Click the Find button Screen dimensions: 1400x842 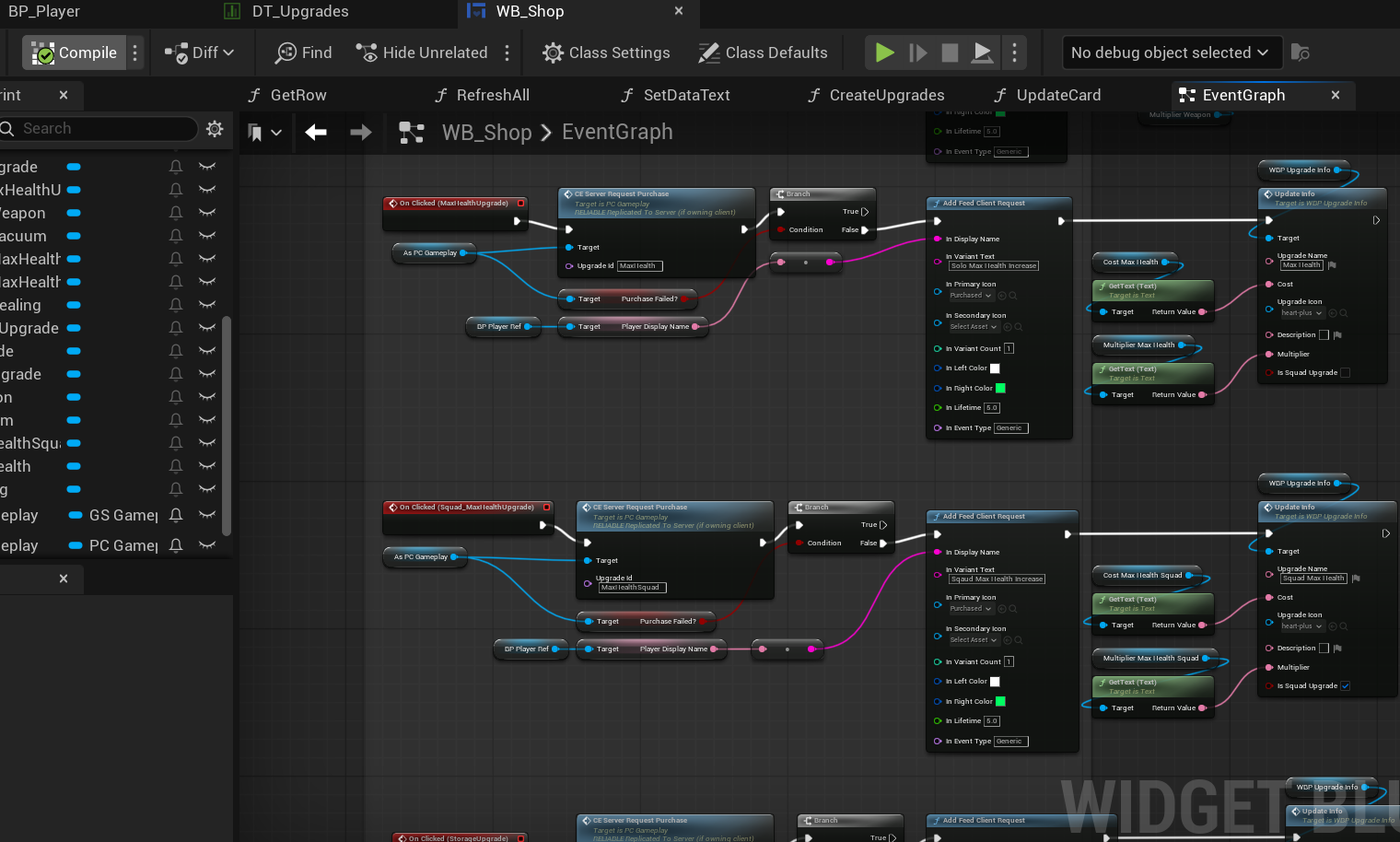304,53
